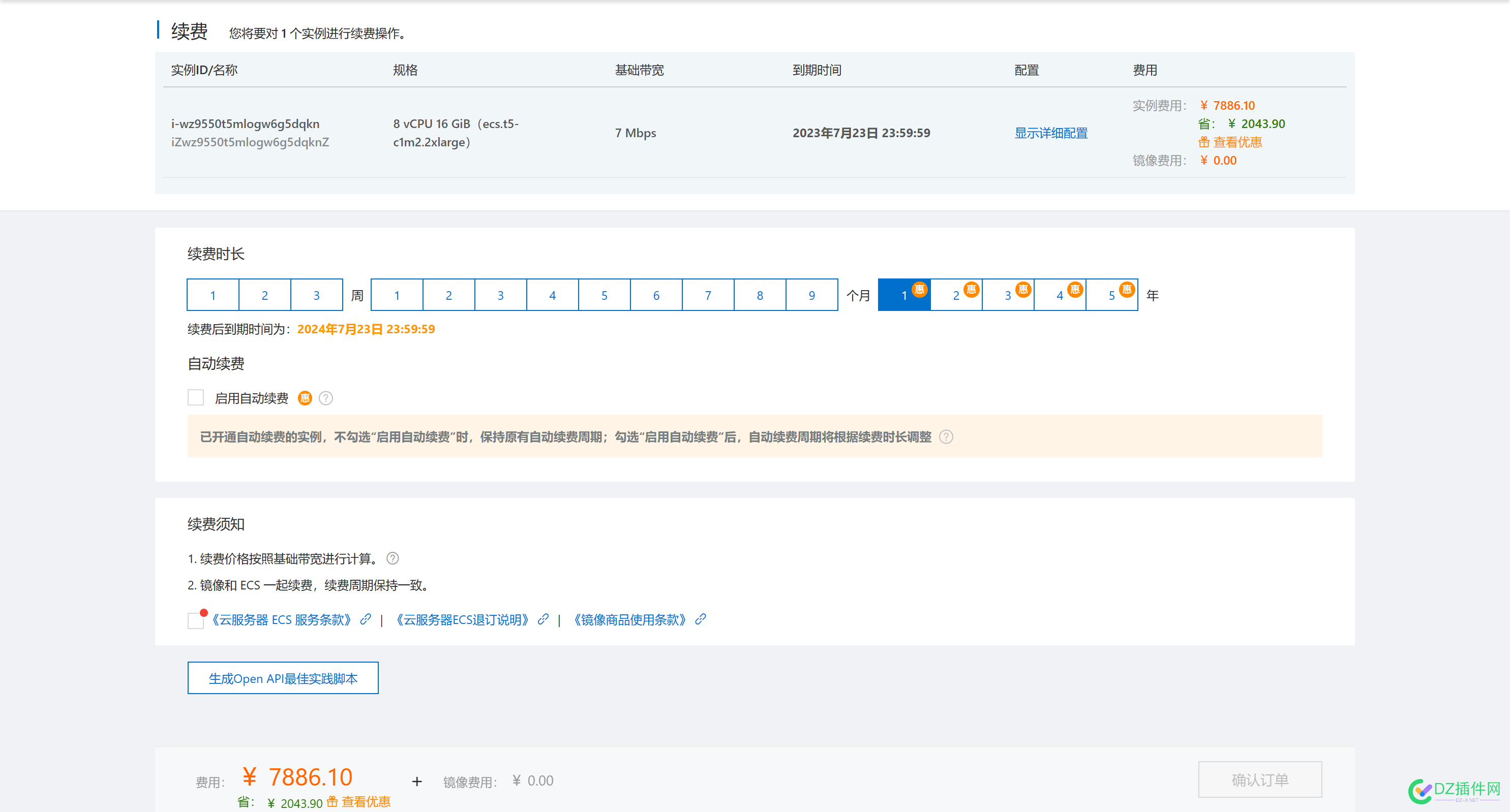The height and width of the screenshot is (812, 1510).
Task: Select 1 week renewal duration
Action: click(x=213, y=295)
